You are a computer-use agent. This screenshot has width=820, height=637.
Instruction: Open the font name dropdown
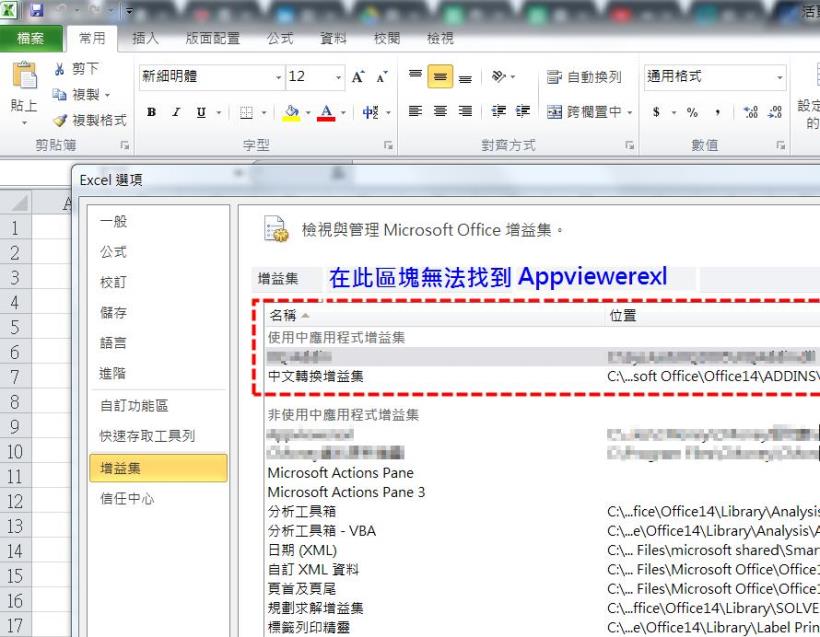coord(278,77)
